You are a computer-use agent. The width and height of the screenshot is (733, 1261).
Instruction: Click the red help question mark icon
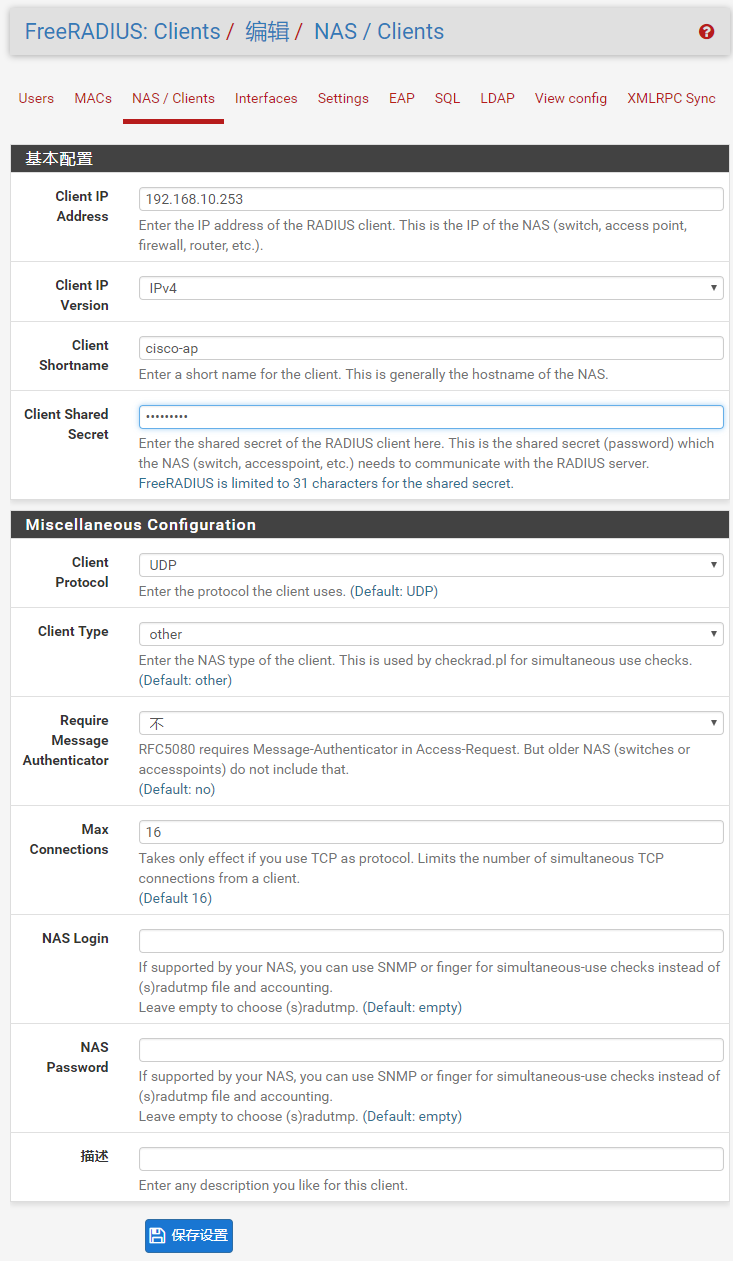[707, 32]
